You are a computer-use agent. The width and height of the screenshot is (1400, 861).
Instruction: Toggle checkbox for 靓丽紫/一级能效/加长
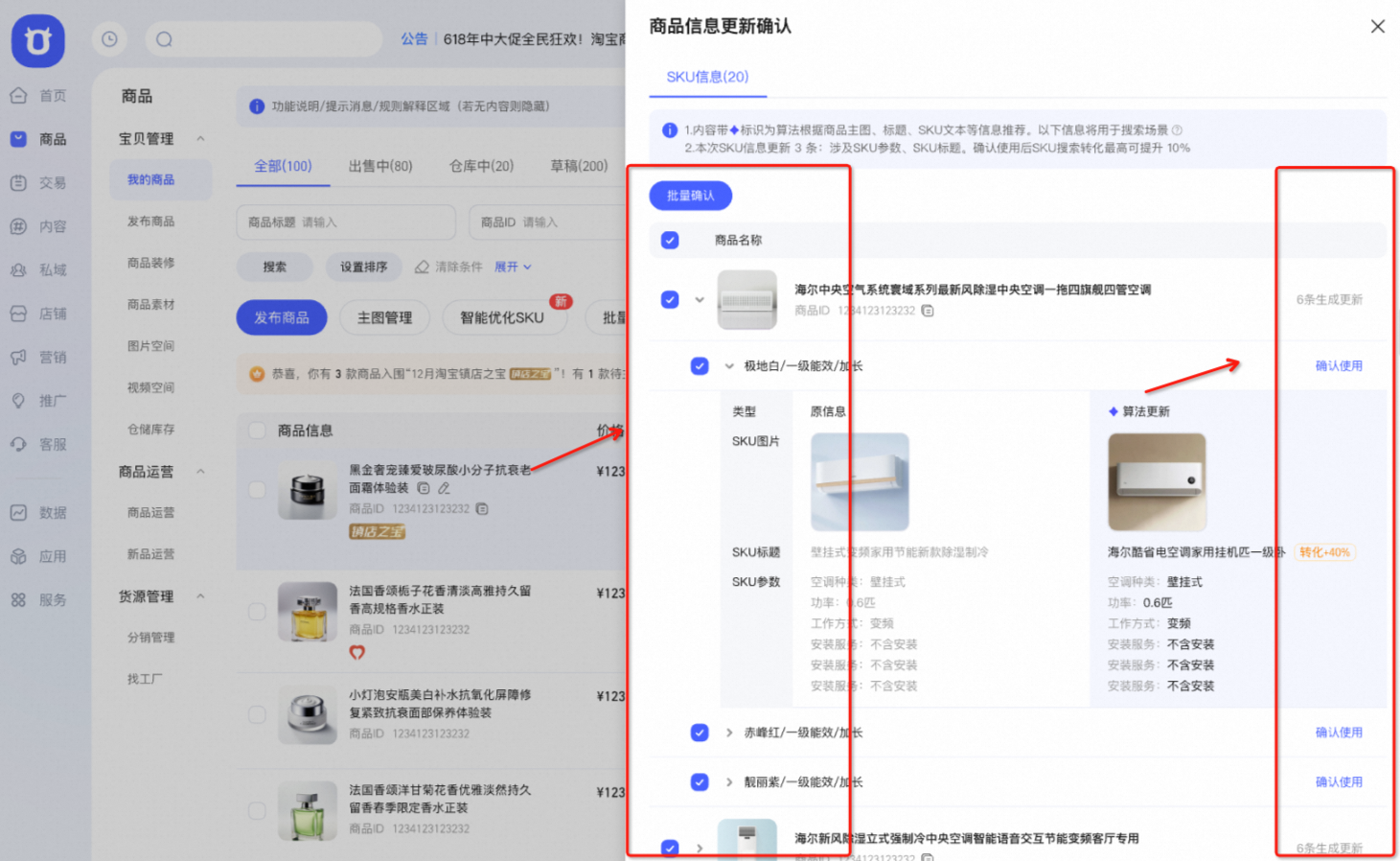(700, 781)
